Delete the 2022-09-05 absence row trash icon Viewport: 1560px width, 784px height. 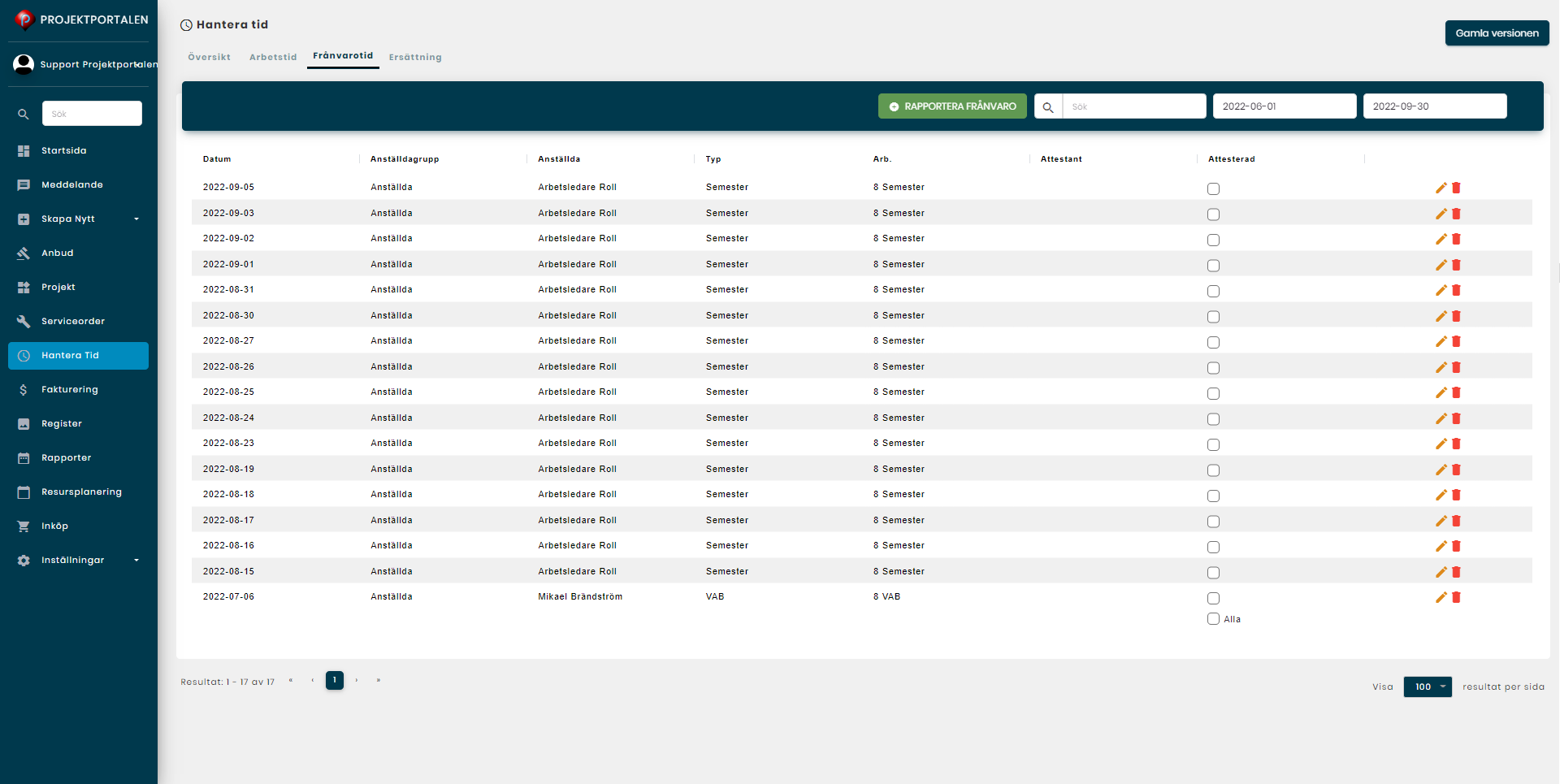(1456, 188)
